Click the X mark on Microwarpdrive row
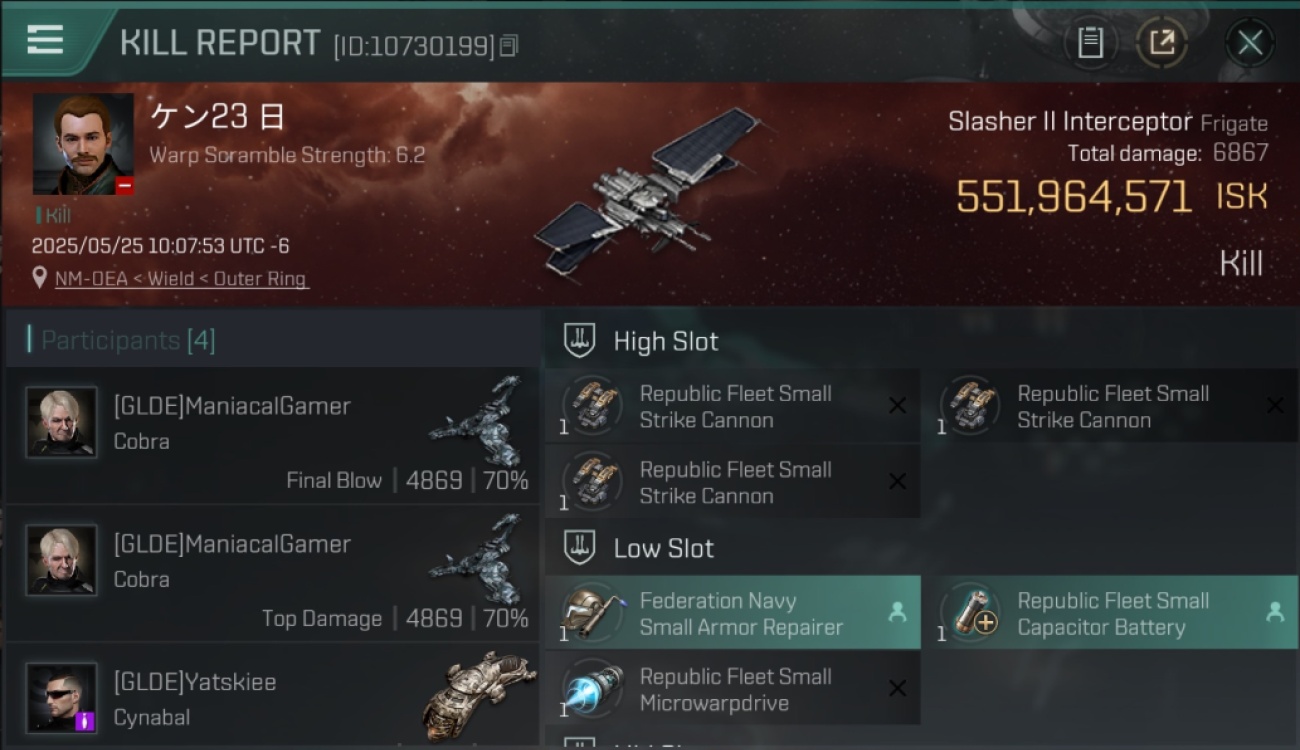 pos(897,688)
